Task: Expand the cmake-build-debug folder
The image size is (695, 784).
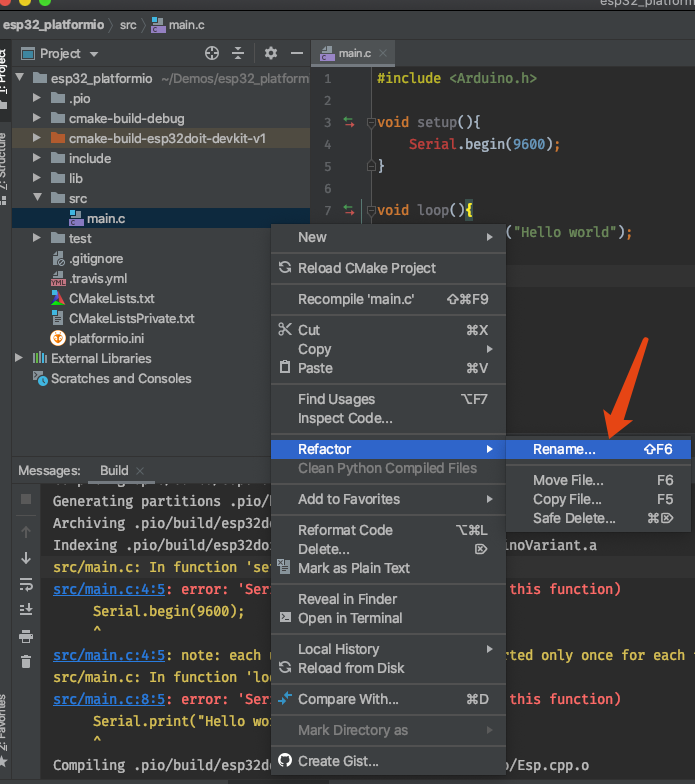Action: tap(37, 118)
